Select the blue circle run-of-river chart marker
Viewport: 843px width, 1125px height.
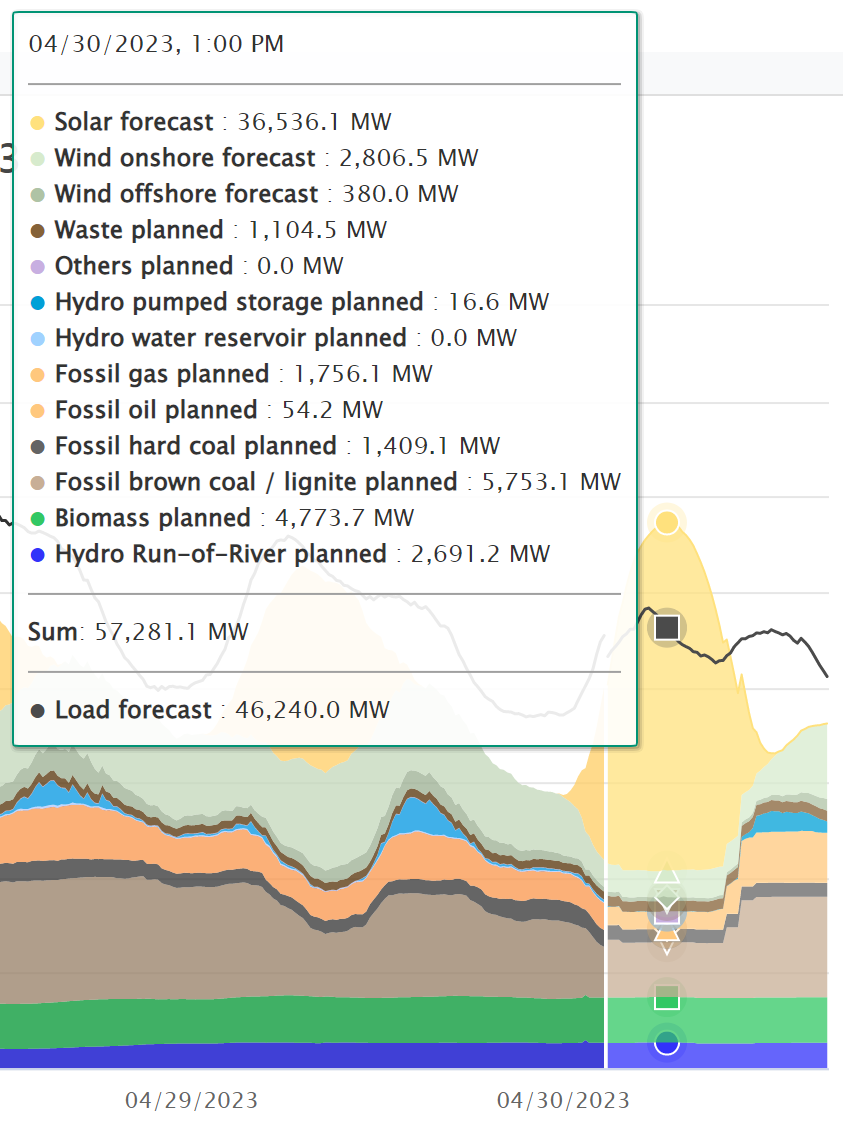(x=666, y=1043)
